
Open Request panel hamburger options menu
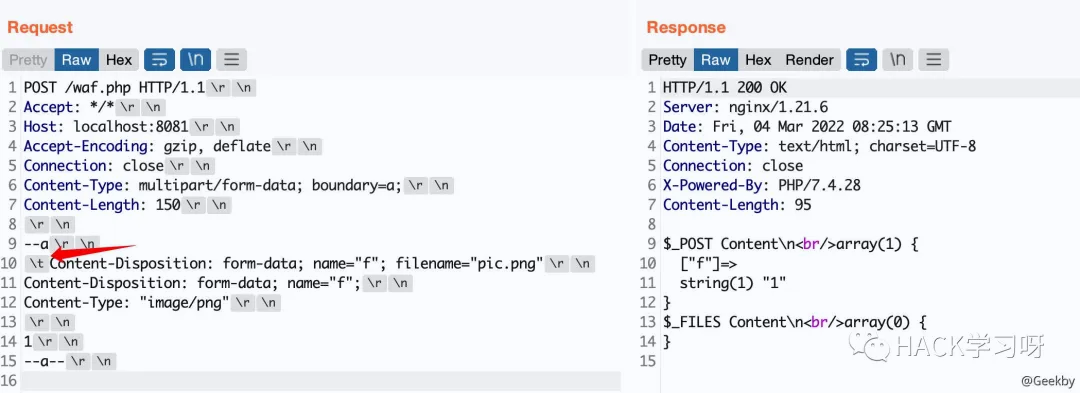(231, 60)
